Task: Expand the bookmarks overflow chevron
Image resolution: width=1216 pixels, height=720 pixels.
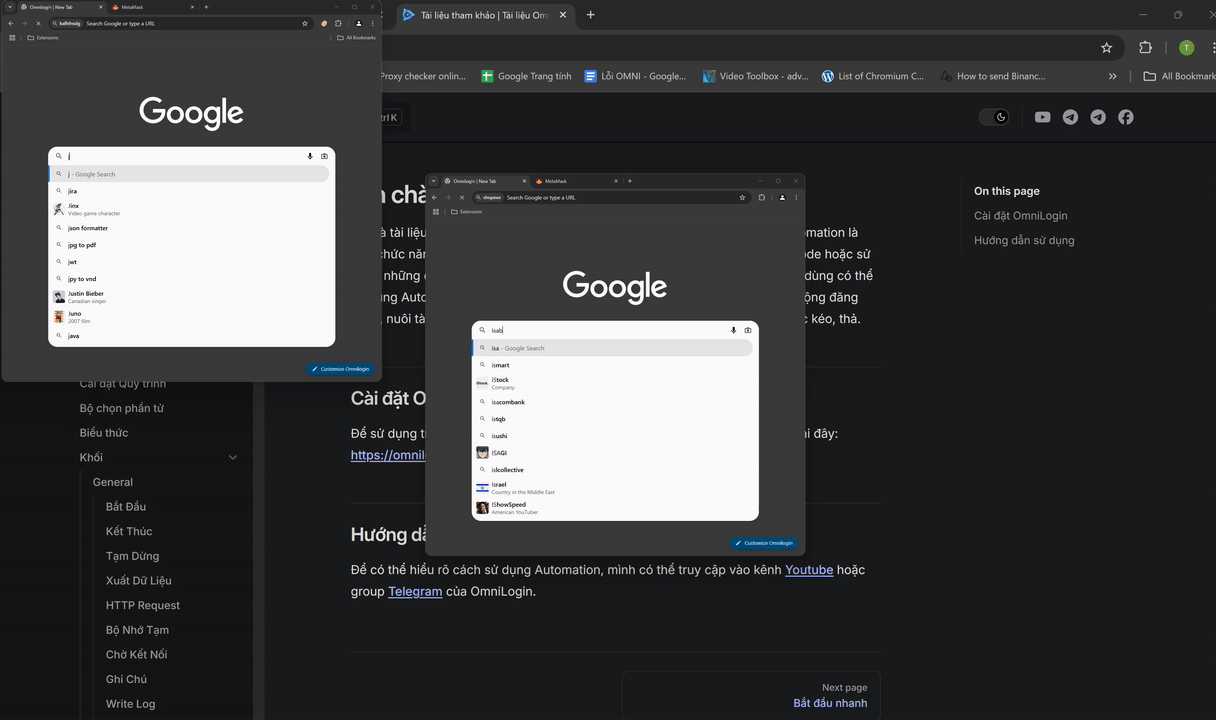Action: [1112, 76]
